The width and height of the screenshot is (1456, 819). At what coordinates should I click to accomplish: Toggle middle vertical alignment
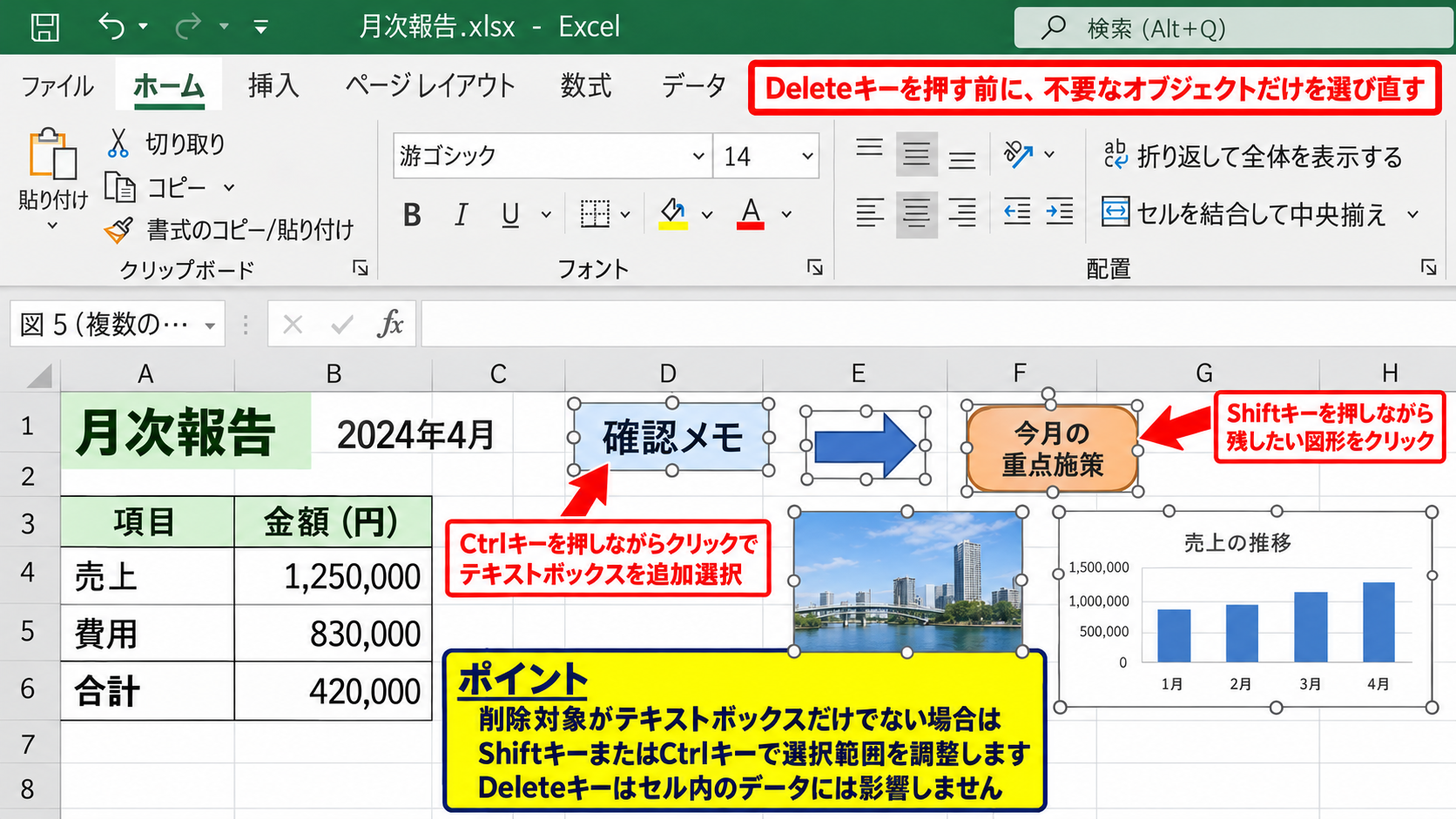916,155
